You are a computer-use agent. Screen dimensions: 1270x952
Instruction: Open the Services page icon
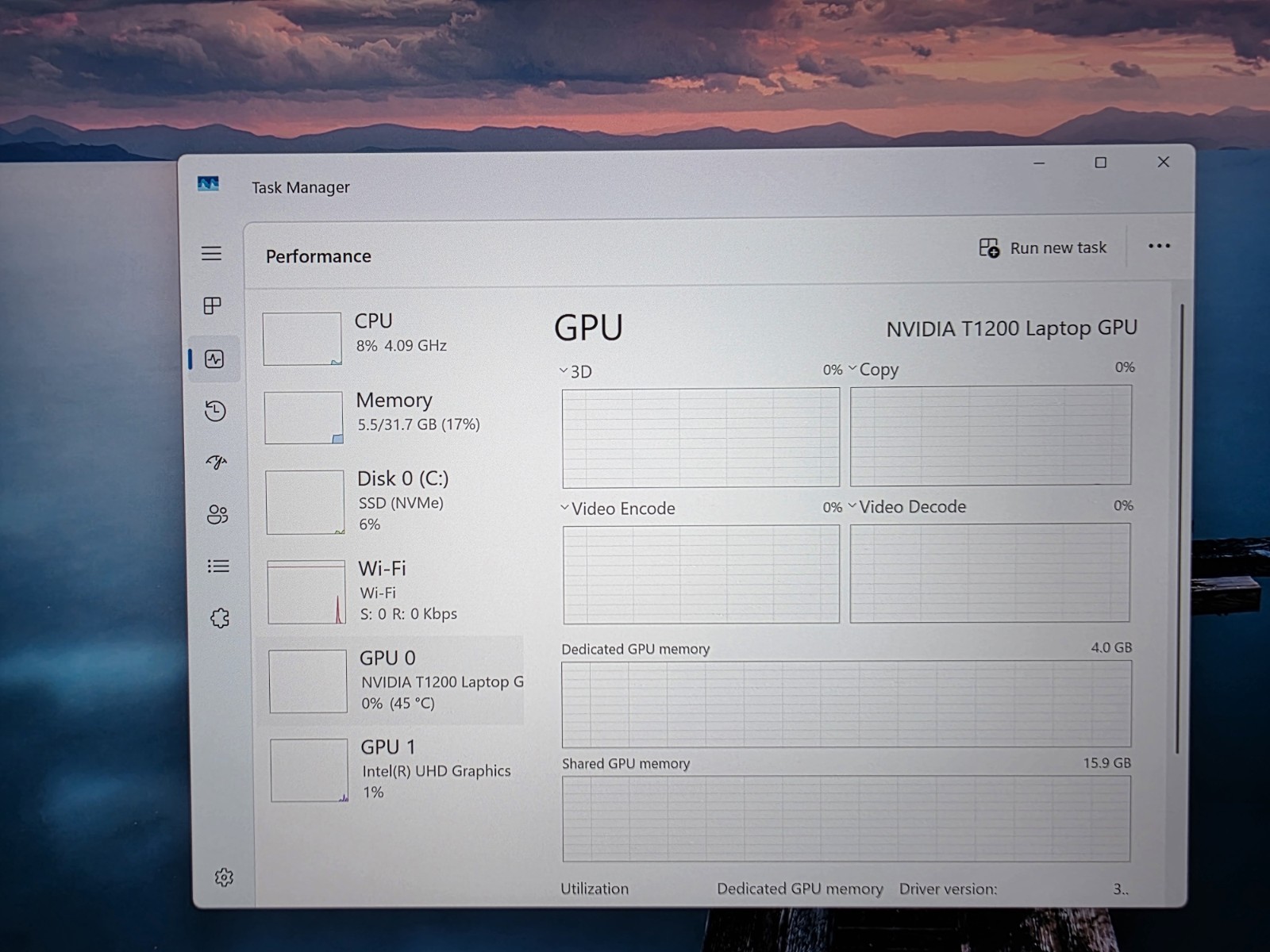tap(220, 618)
